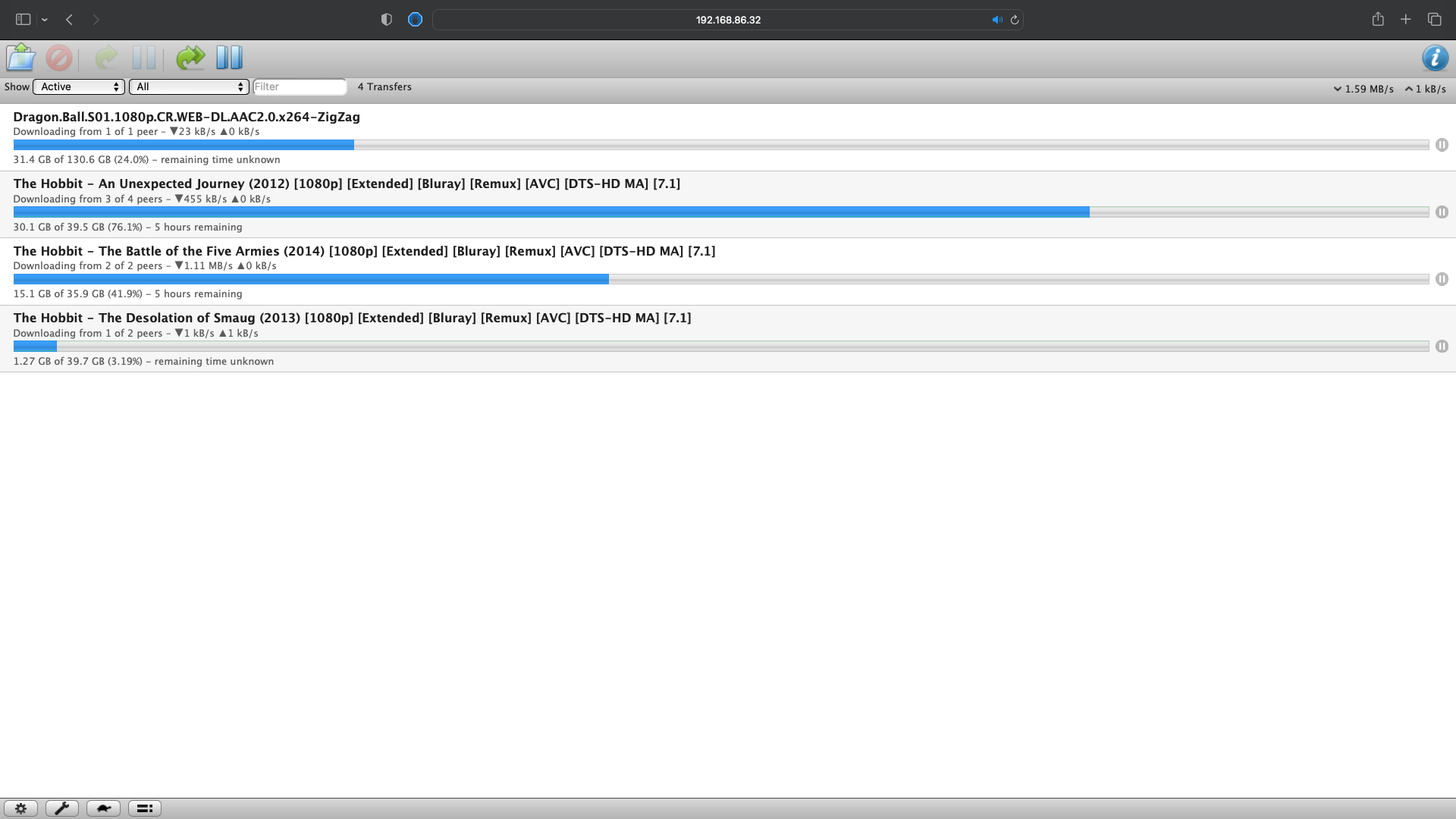Click the Safari address bar 192.168.86.32
The width and height of the screenshot is (1456, 819).
click(x=728, y=20)
